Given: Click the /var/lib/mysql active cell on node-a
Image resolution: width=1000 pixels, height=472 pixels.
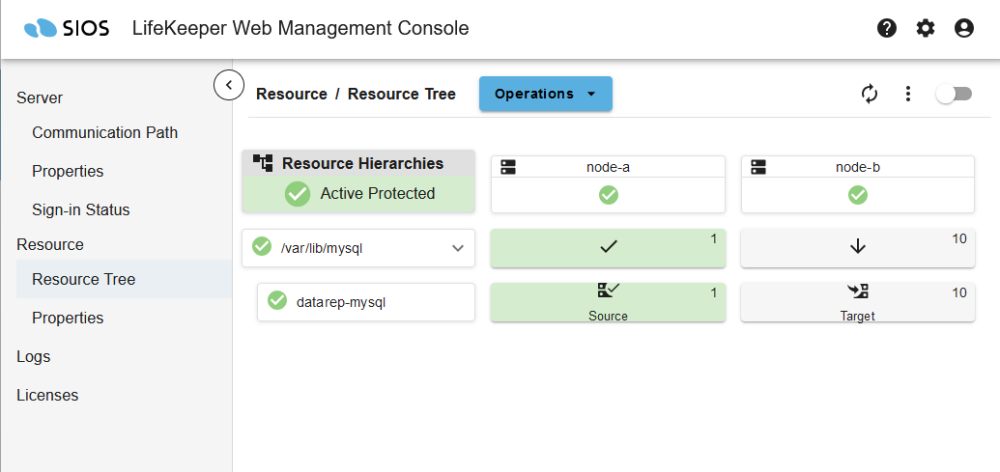Looking at the screenshot, I should 608,248.
